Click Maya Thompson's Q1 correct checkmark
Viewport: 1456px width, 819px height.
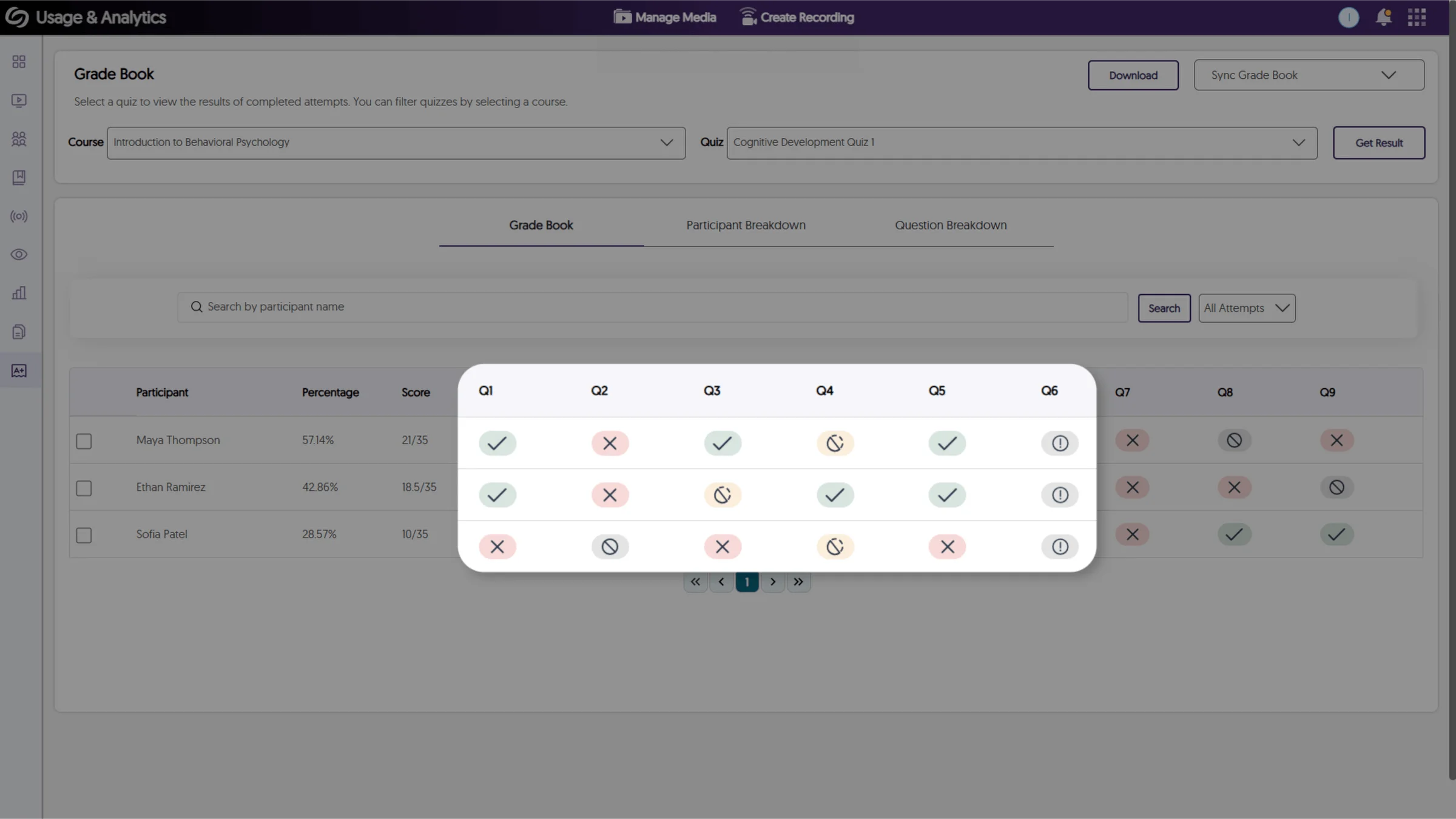coord(497,443)
